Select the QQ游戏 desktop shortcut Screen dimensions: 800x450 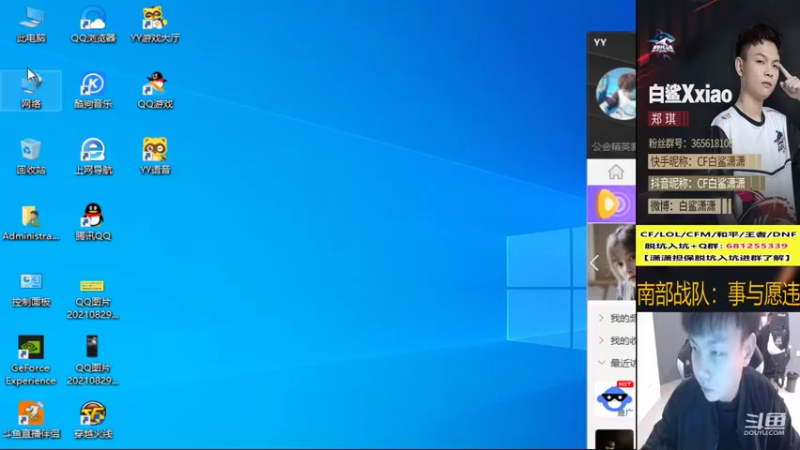pos(155,90)
